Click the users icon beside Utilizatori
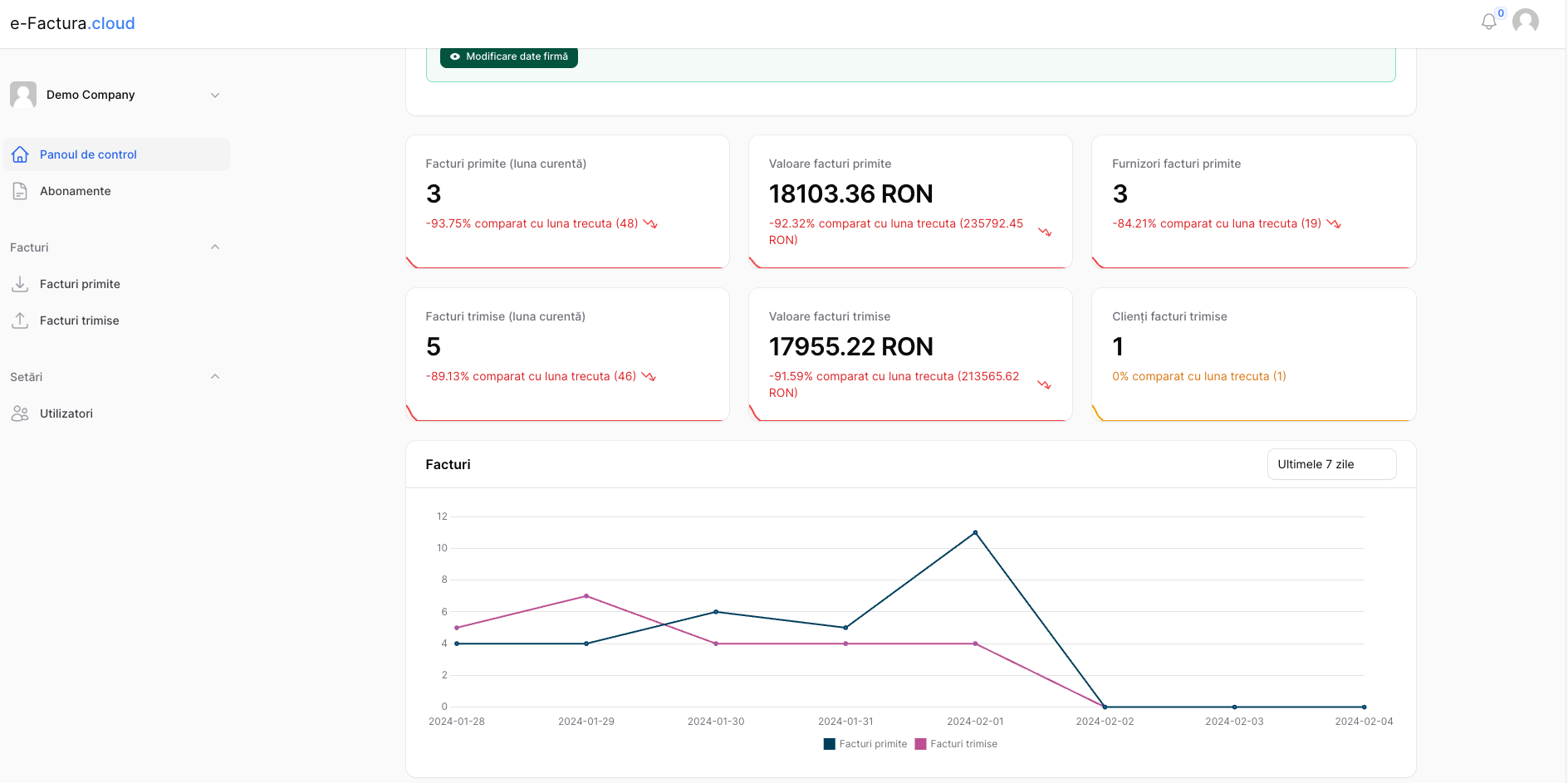 (x=20, y=414)
